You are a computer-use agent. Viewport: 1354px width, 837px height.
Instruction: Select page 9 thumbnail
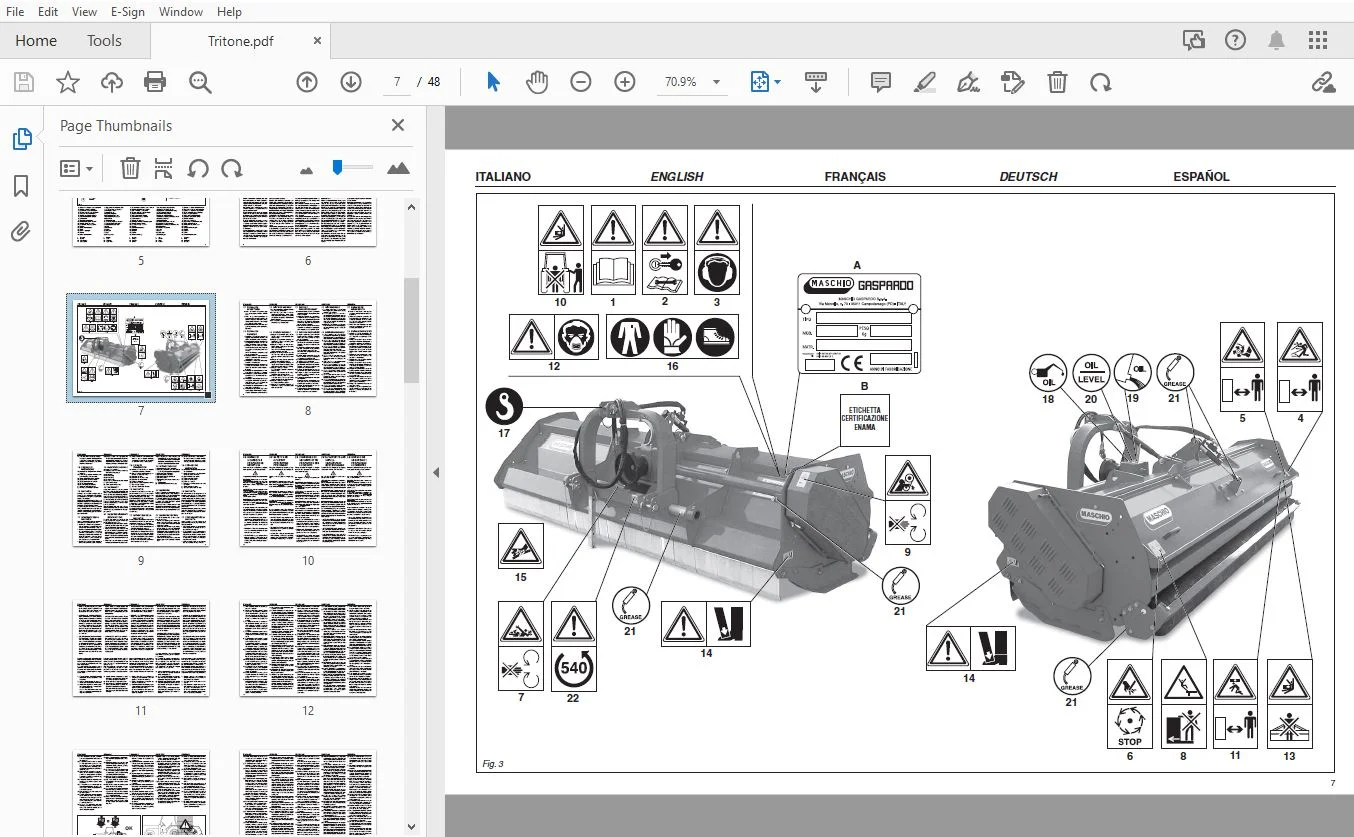(x=141, y=498)
